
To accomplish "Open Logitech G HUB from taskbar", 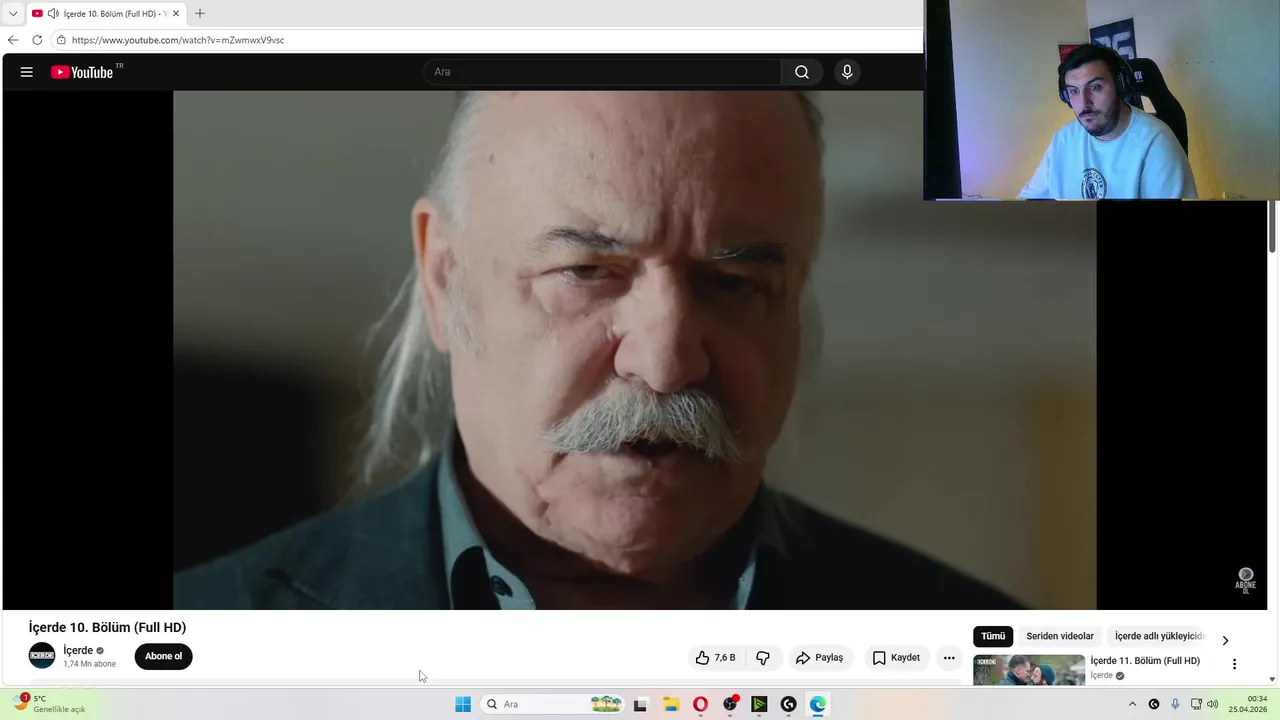I will pyautogui.click(x=788, y=704).
